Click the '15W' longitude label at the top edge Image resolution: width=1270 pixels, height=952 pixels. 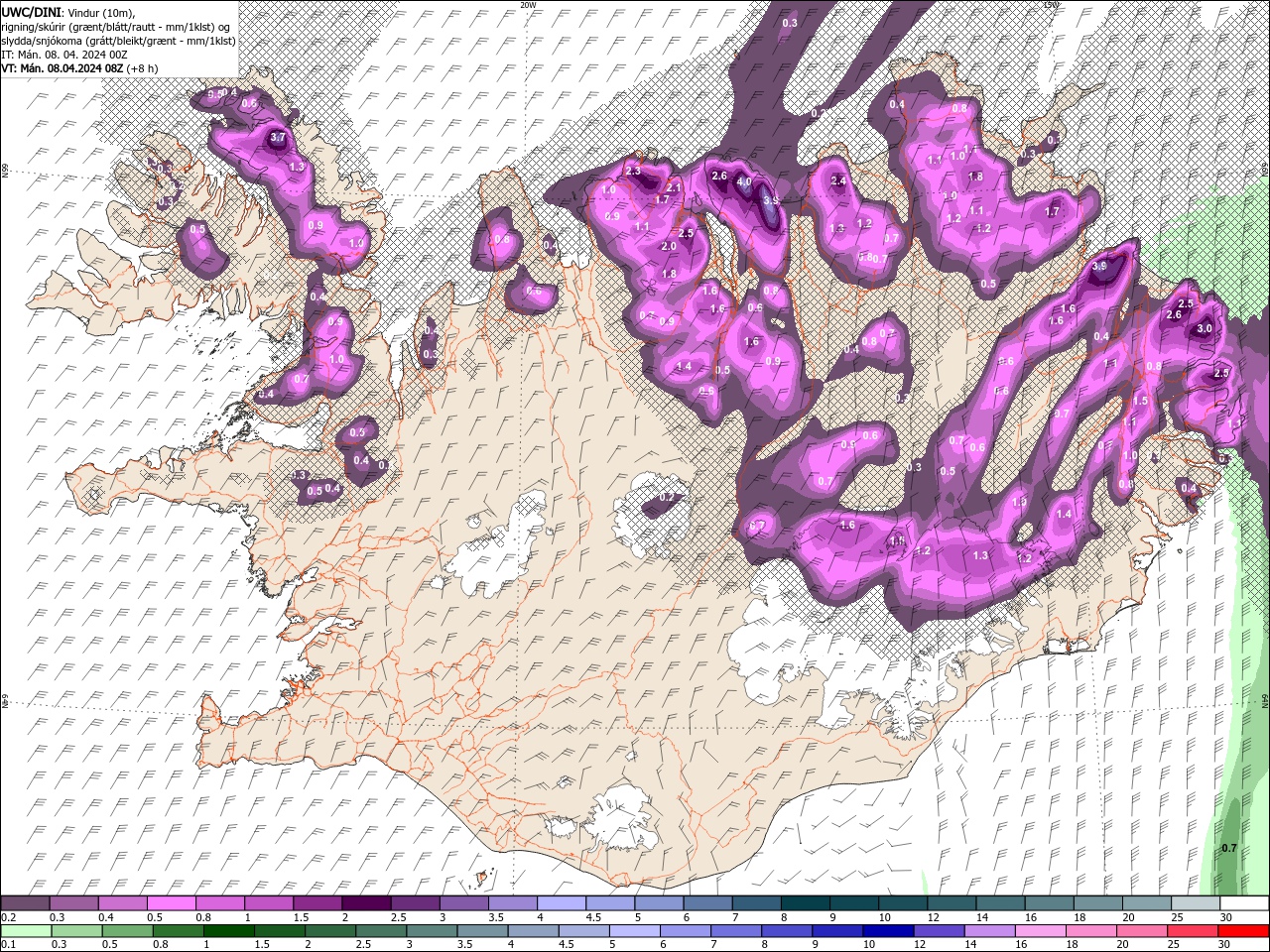[1051, 5]
